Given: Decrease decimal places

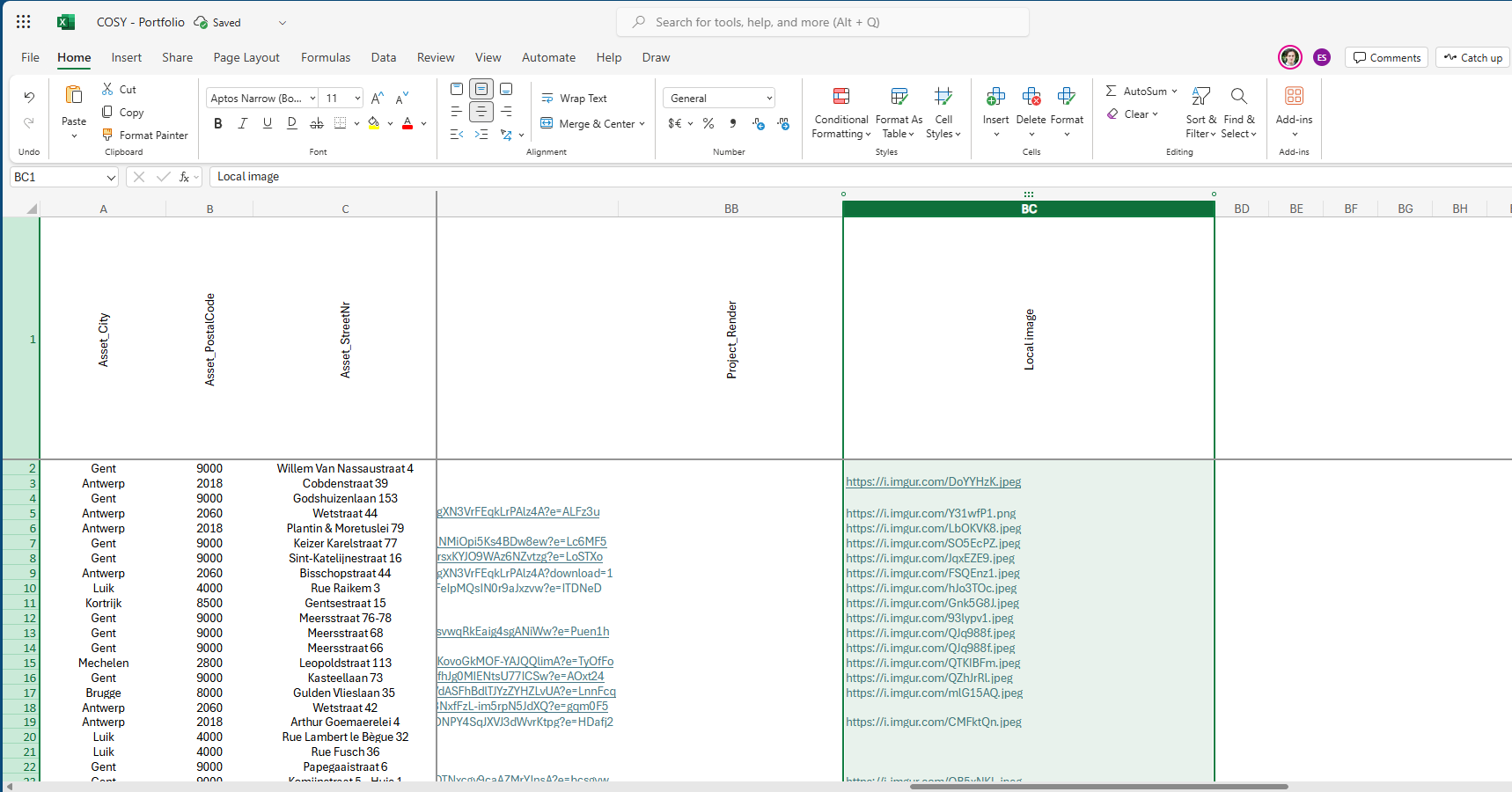Looking at the screenshot, I should click(783, 123).
